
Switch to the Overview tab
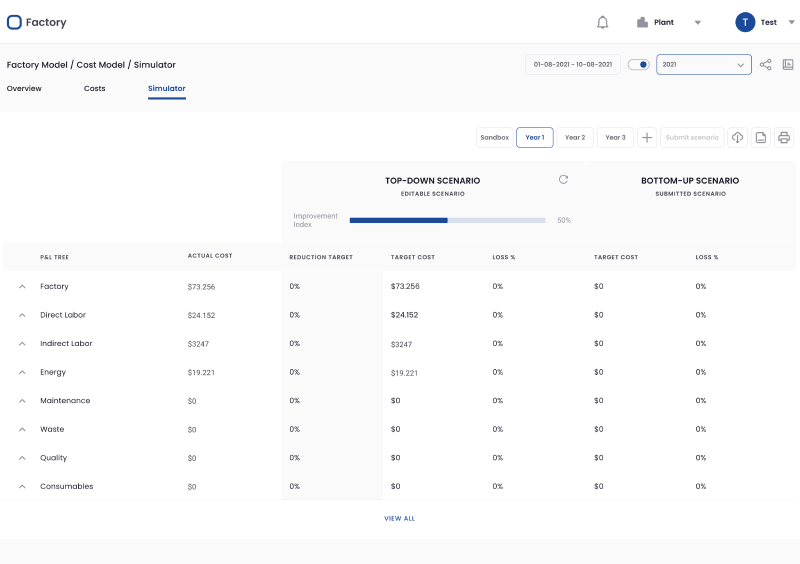pyautogui.click(x=24, y=88)
